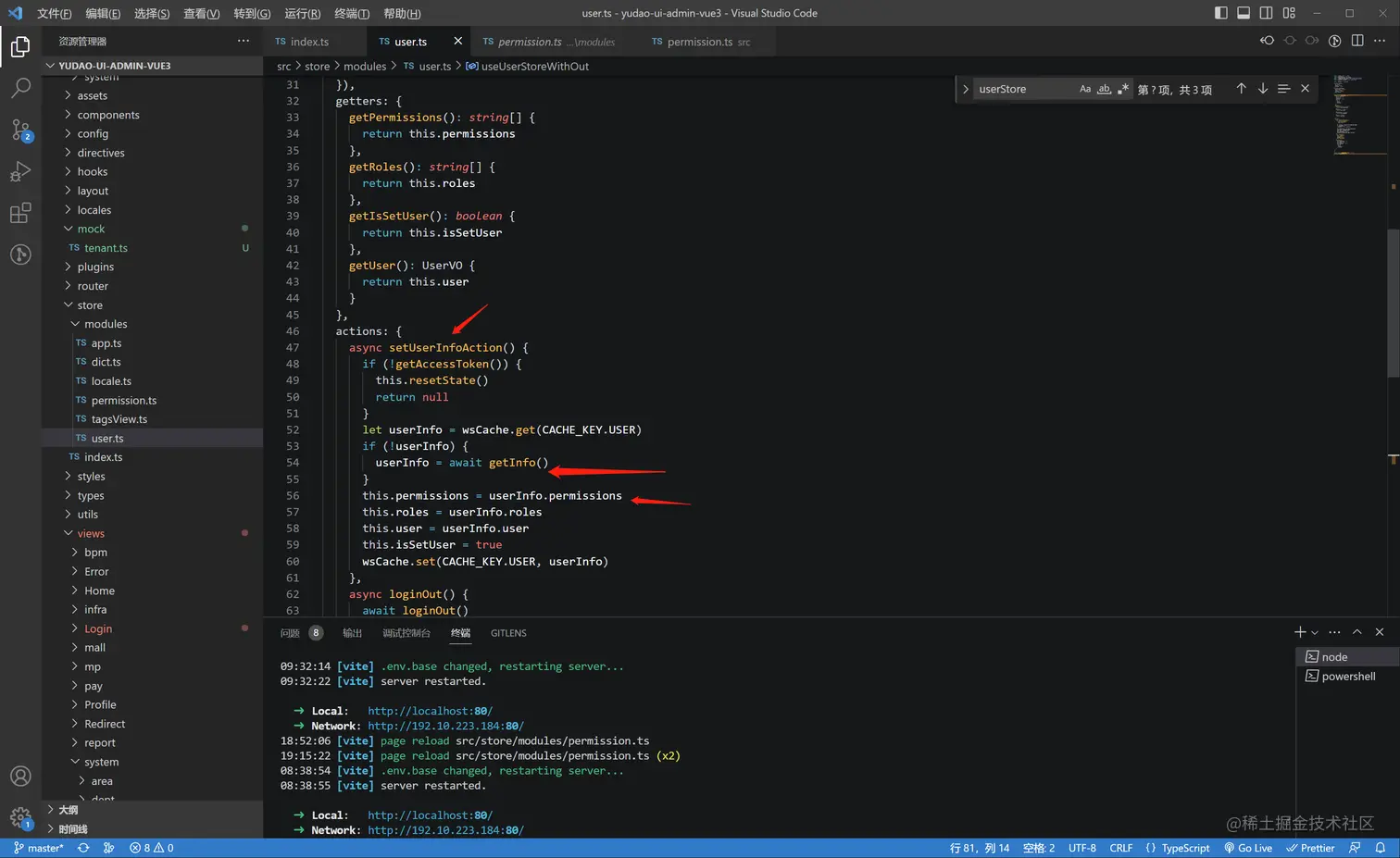
Task: Create a new terminal with plus icon
Action: pyautogui.click(x=1300, y=632)
